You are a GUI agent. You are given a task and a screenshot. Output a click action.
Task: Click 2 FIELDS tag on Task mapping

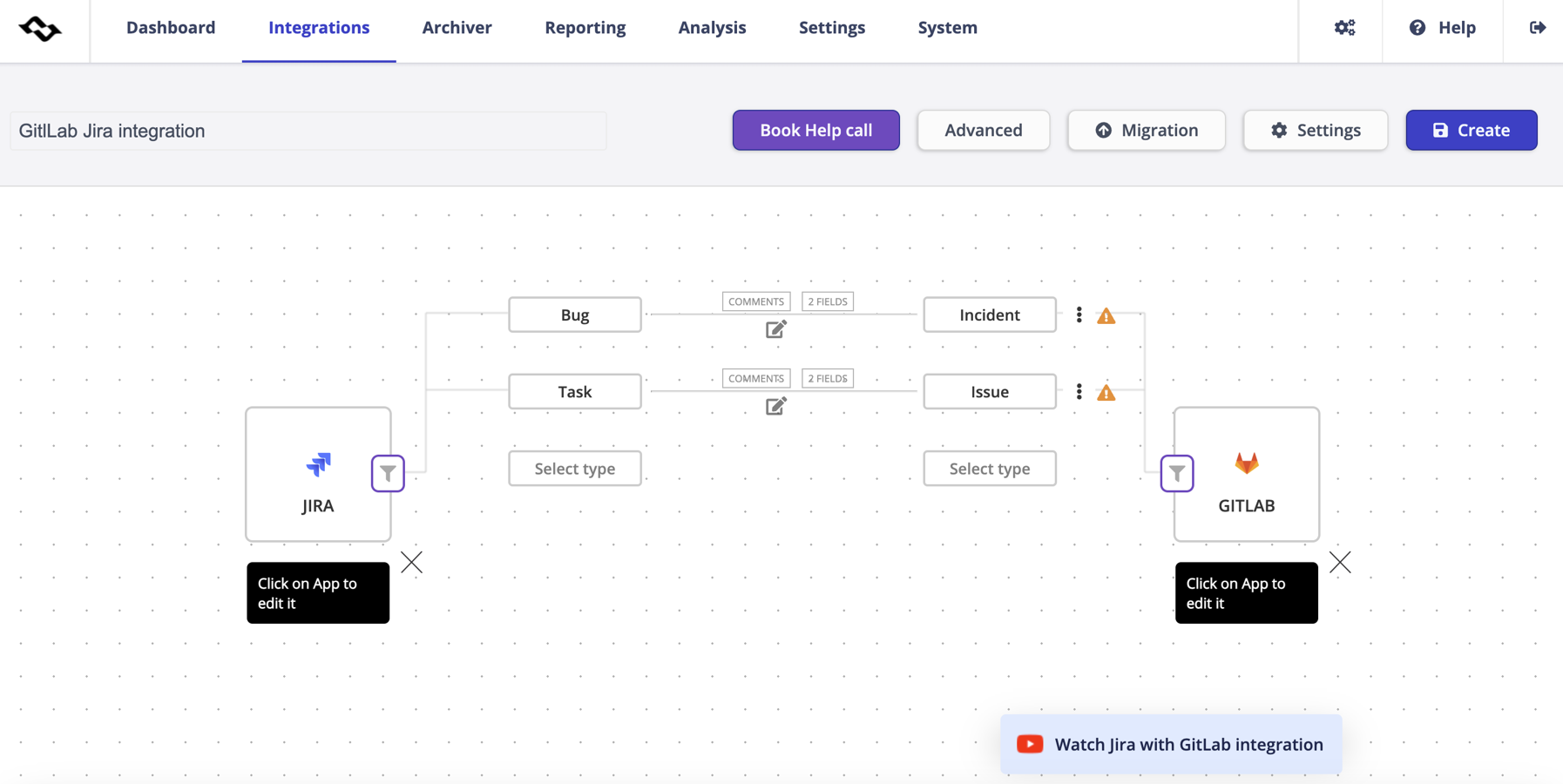point(828,378)
